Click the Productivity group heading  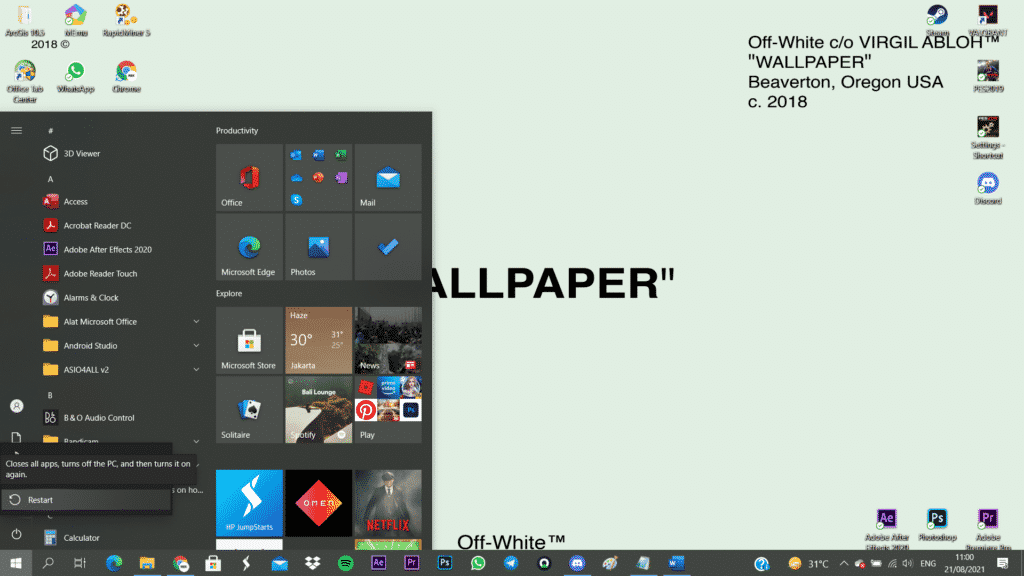[x=237, y=131]
